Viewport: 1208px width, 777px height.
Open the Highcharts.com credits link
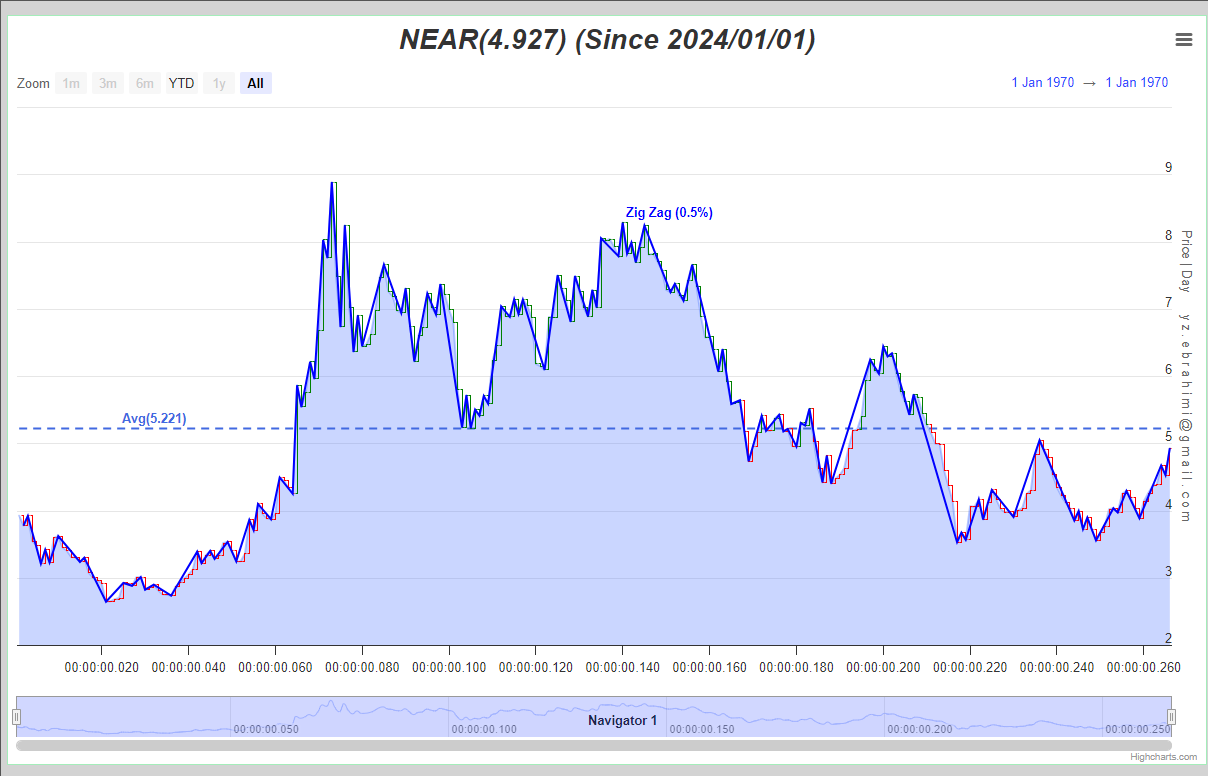1164,757
